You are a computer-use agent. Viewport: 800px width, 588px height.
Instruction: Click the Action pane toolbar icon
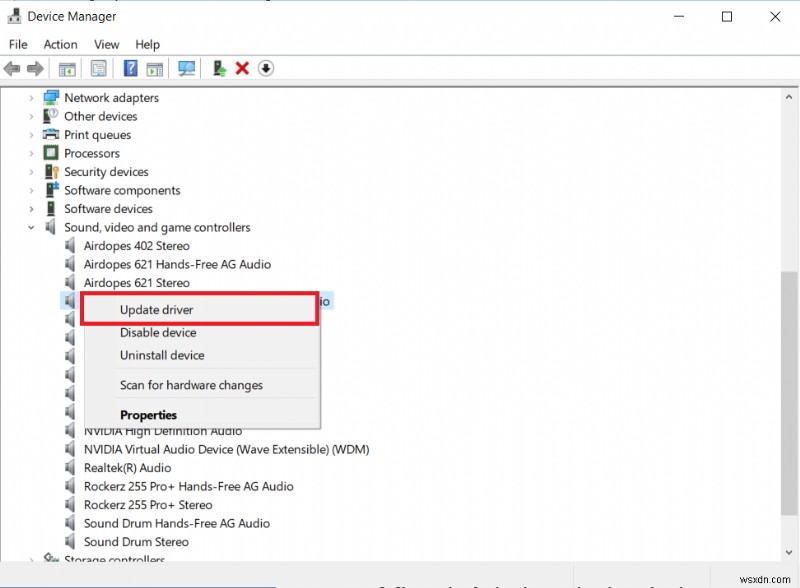tap(155, 68)
